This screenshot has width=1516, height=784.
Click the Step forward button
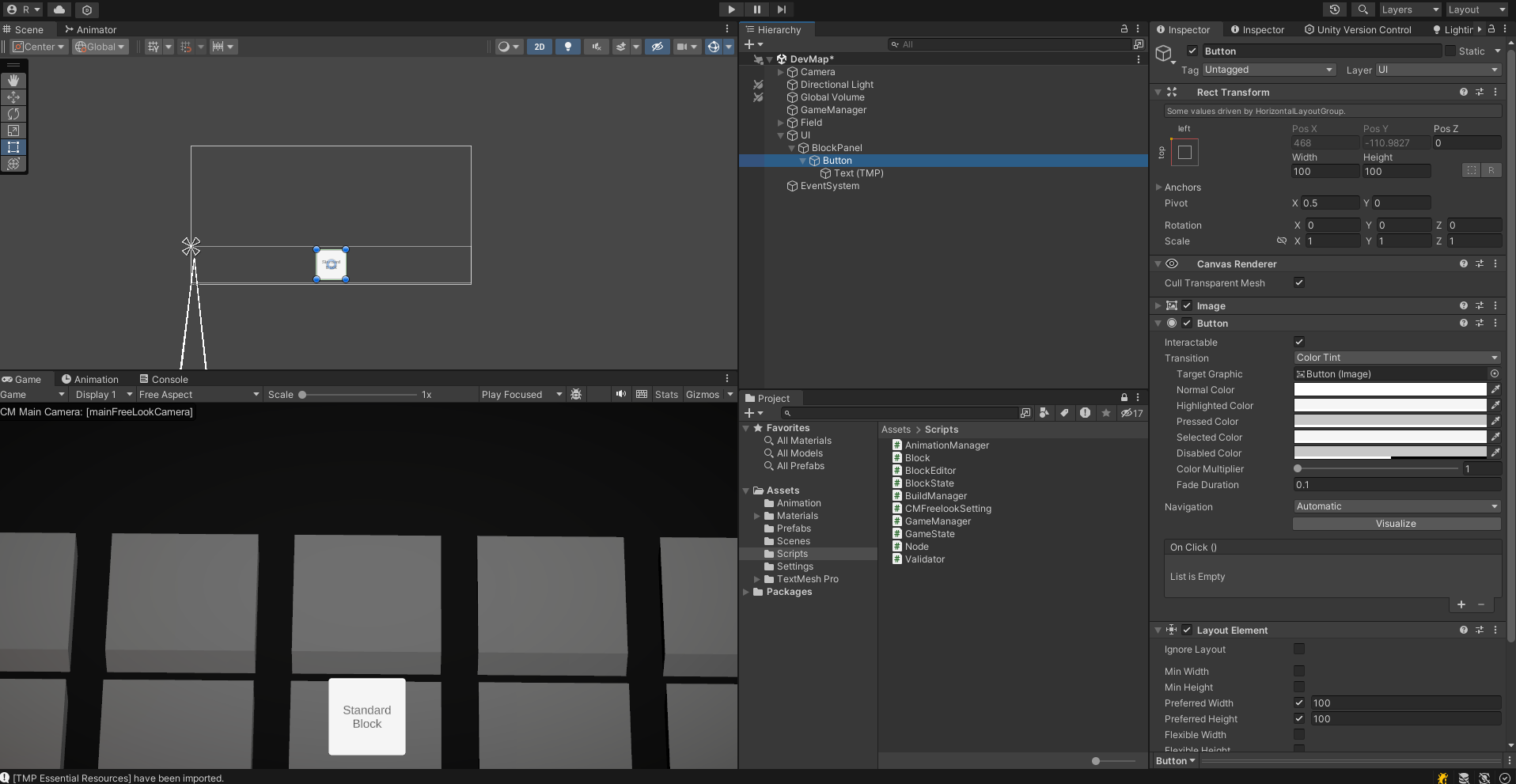(x=782, y=9)
